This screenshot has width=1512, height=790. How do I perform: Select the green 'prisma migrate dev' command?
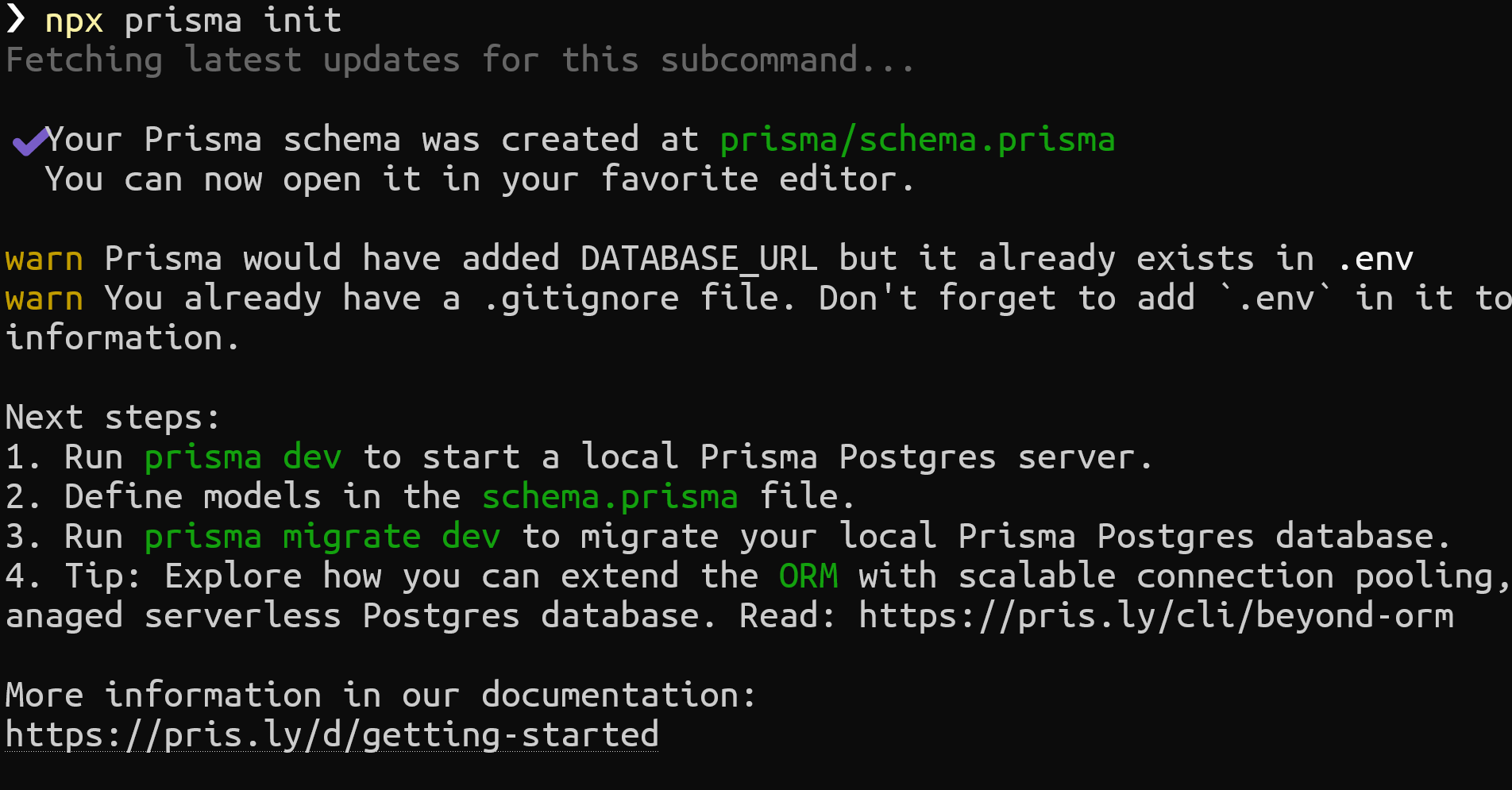pos(322,537)
